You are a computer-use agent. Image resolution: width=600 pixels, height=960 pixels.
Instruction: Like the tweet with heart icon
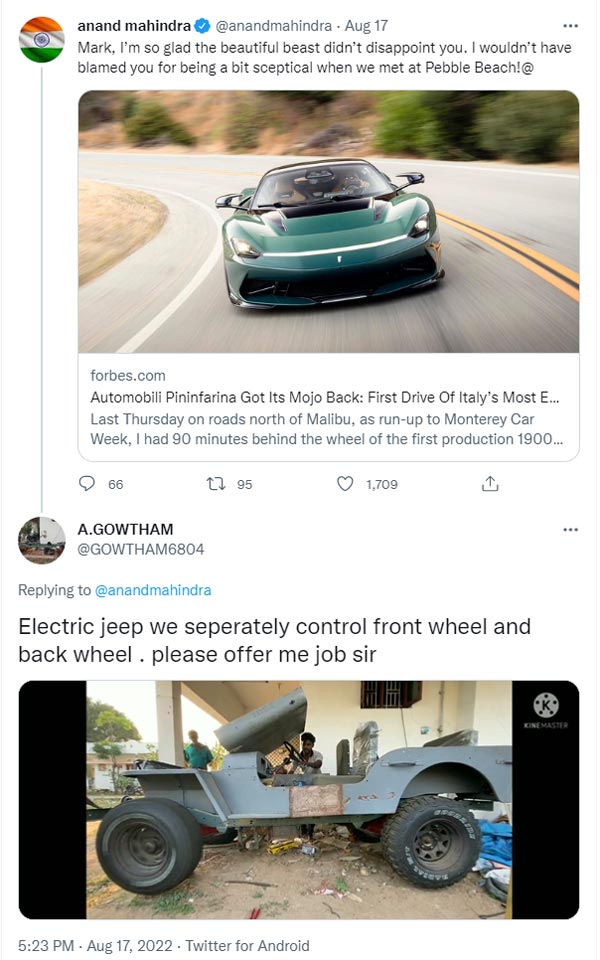(x=345, y=484)
